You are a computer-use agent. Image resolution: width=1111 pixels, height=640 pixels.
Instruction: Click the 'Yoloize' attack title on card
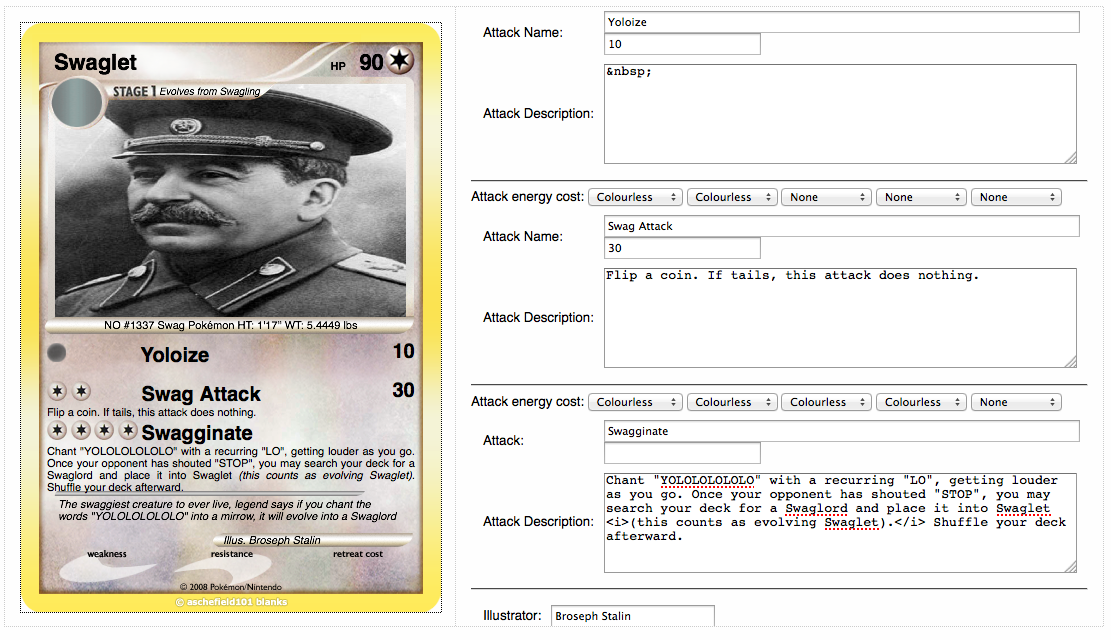click(x=175, y=355)
